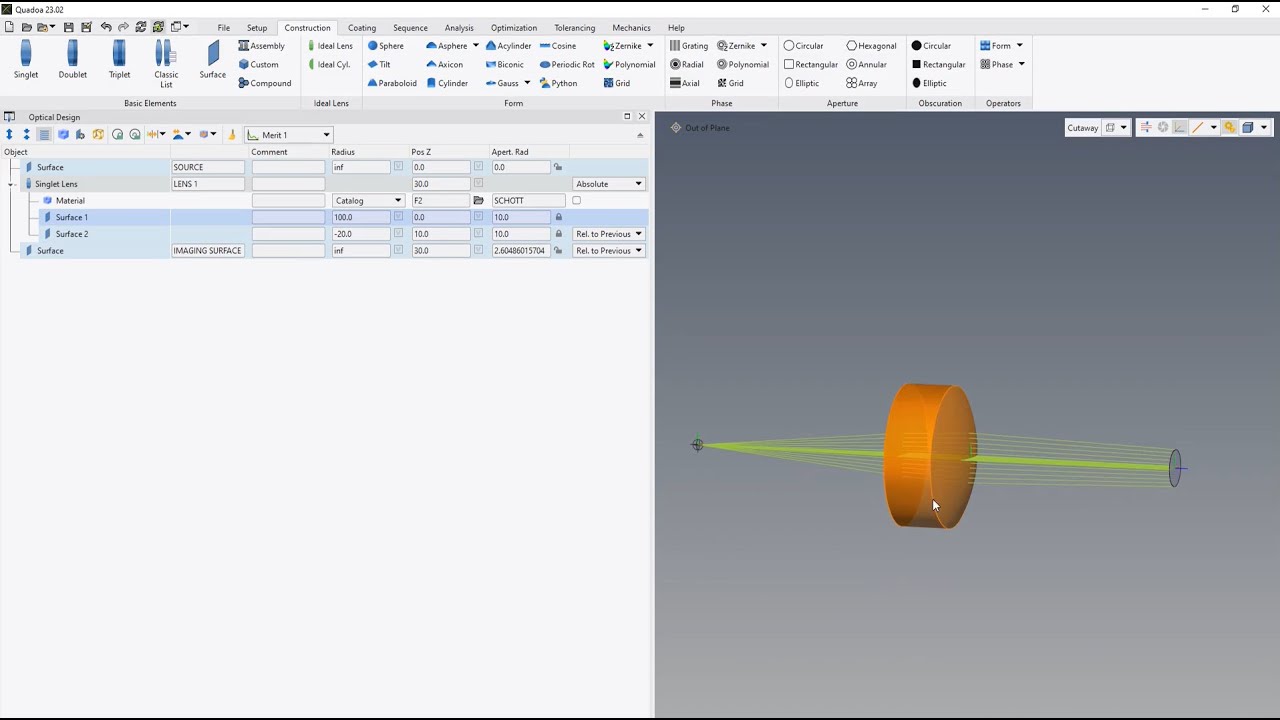The image size is (1280, 720).
Task: Apply the Tilt form
Action: (379, 65)
